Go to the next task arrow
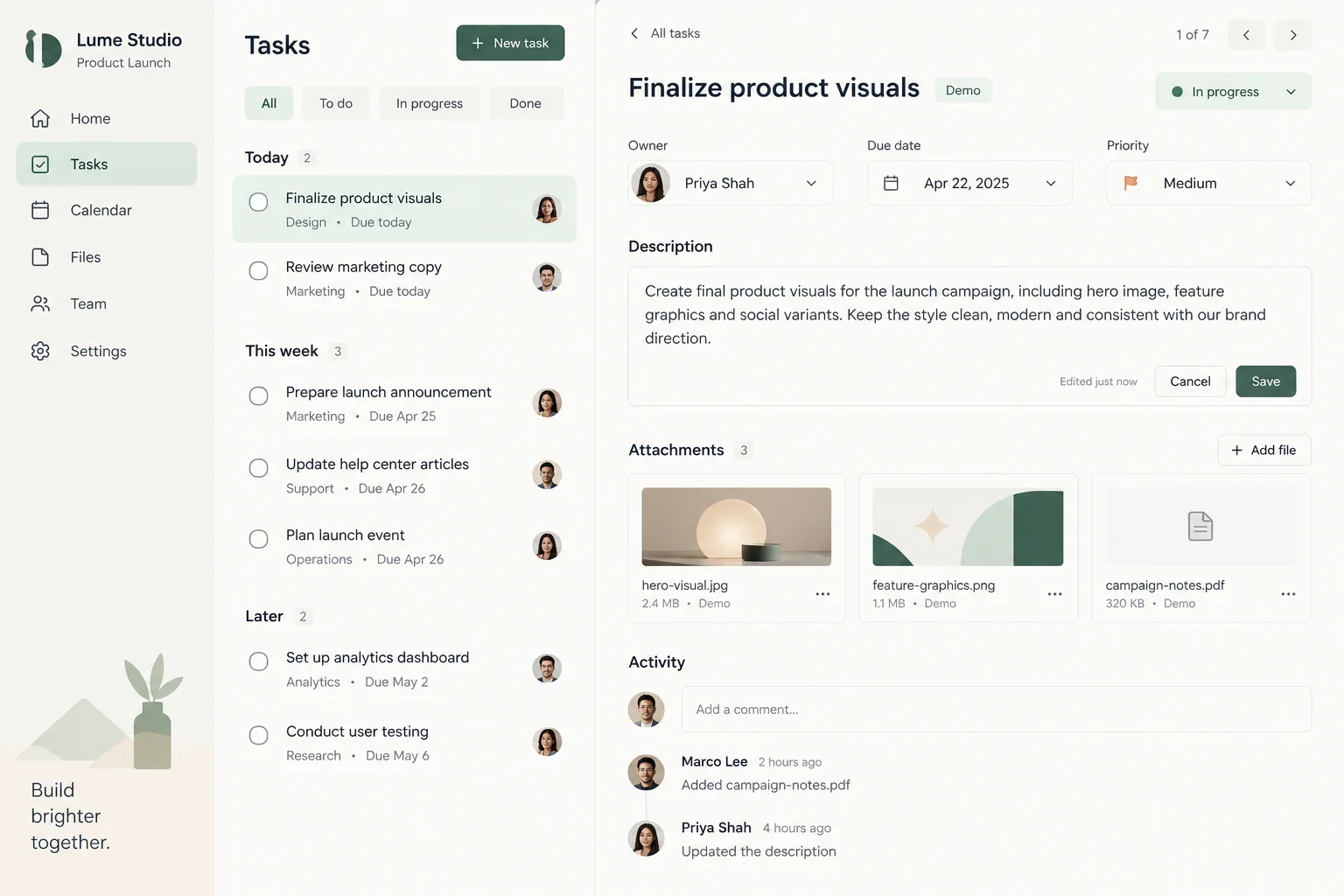The image size is (1344, 896). coord(1293,35)
